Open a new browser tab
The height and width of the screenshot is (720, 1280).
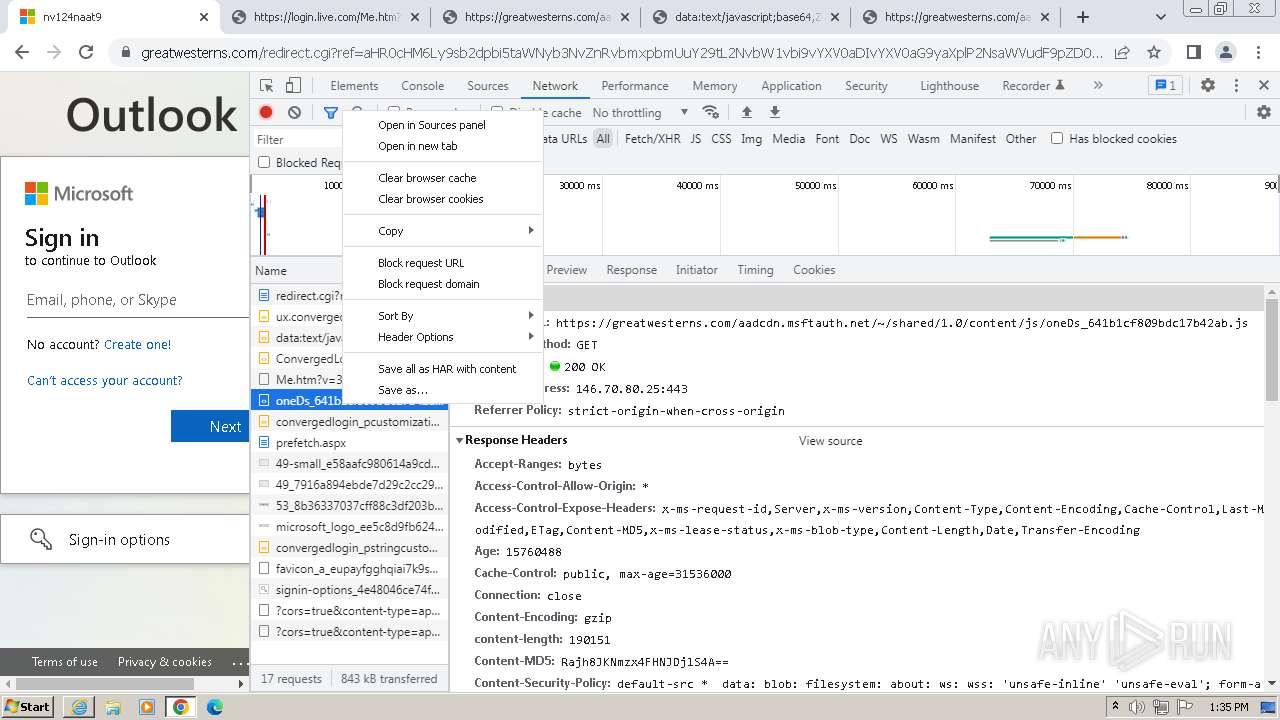point(1082,17)
